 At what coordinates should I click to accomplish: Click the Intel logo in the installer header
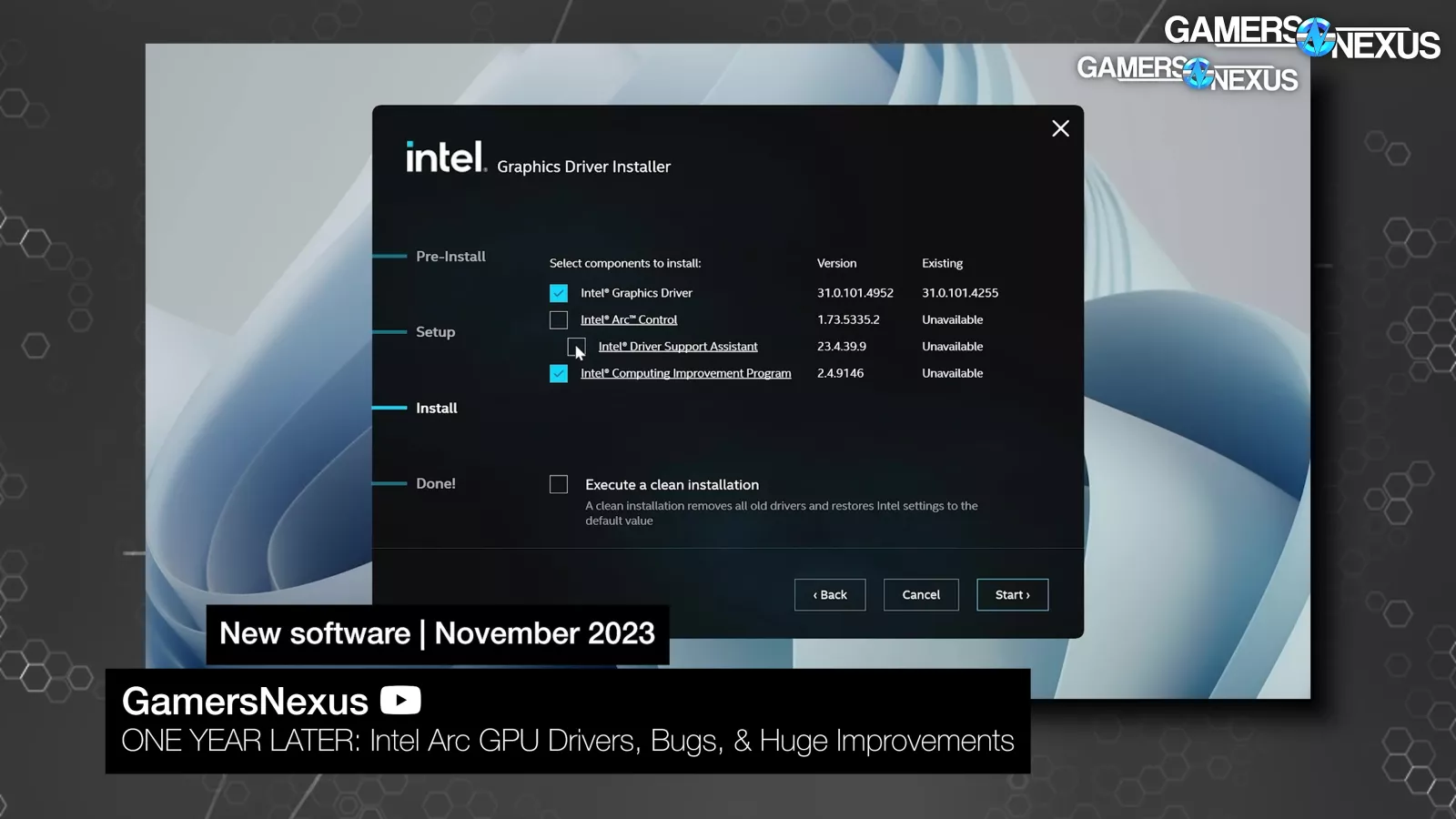[445, 157]
